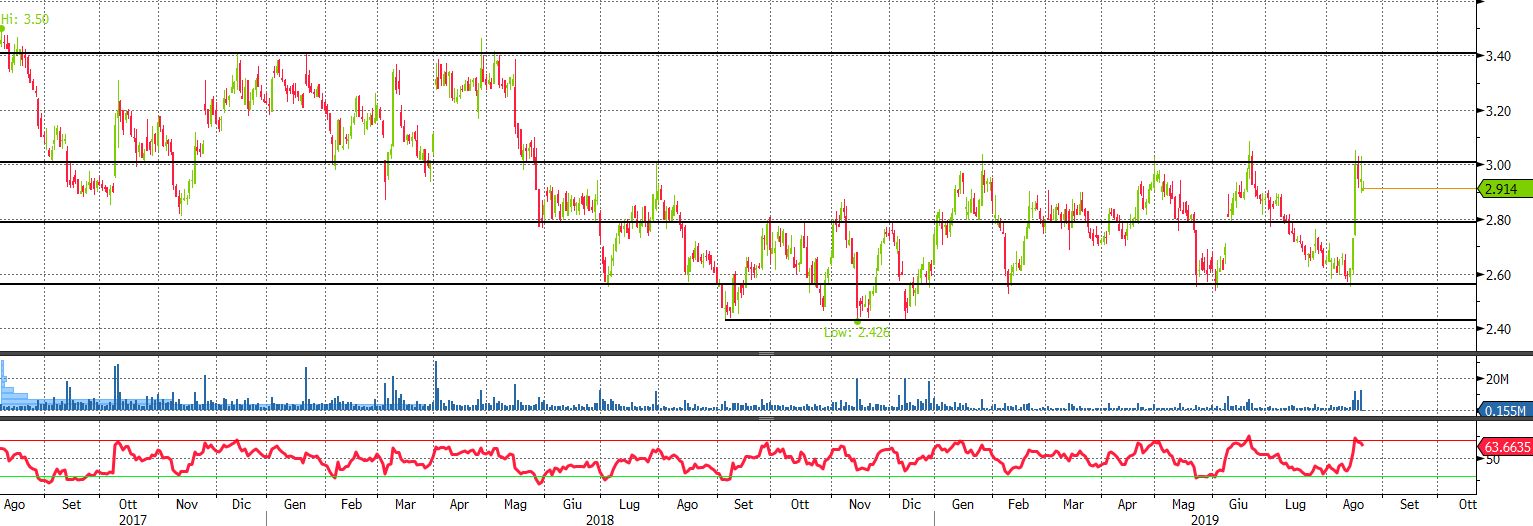The width and height of the screenshot is (1533, 526).
Task: Click the Mar 2019 month label
Action: point(1073,505)
